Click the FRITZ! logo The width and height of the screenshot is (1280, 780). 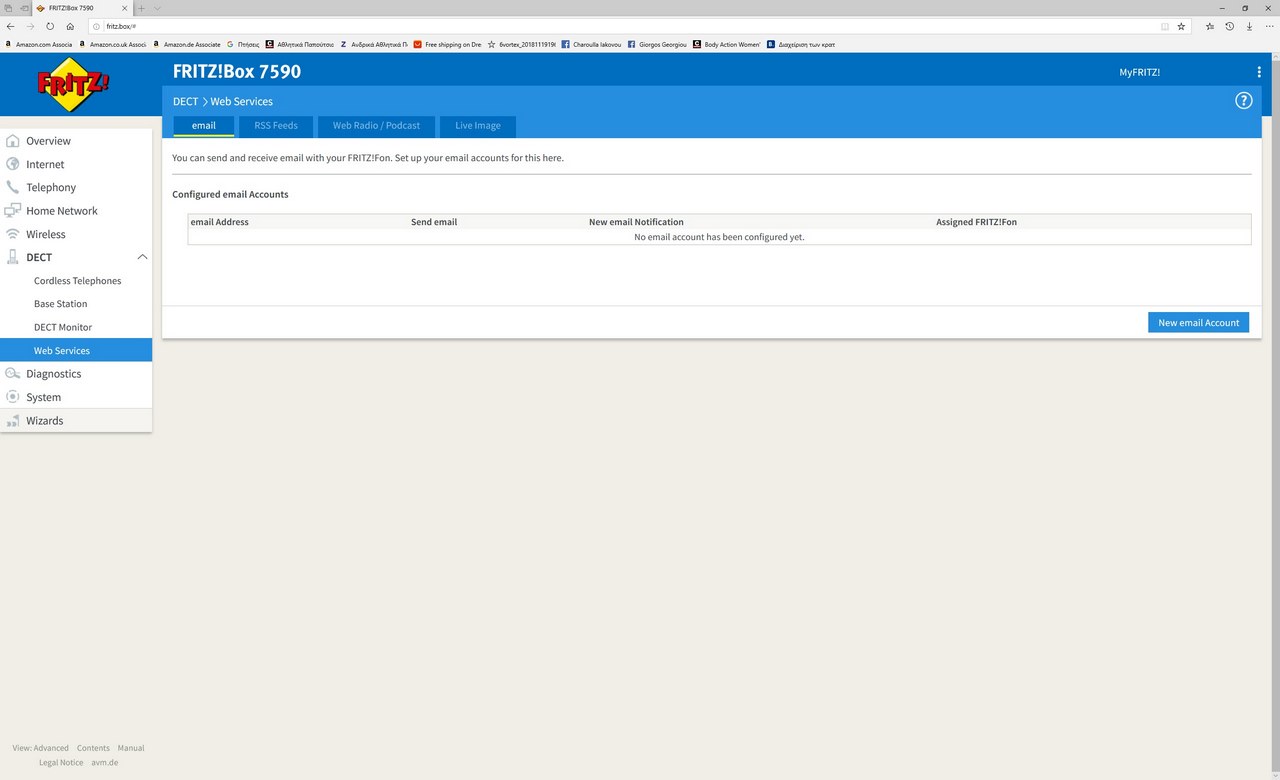[73, 85]
